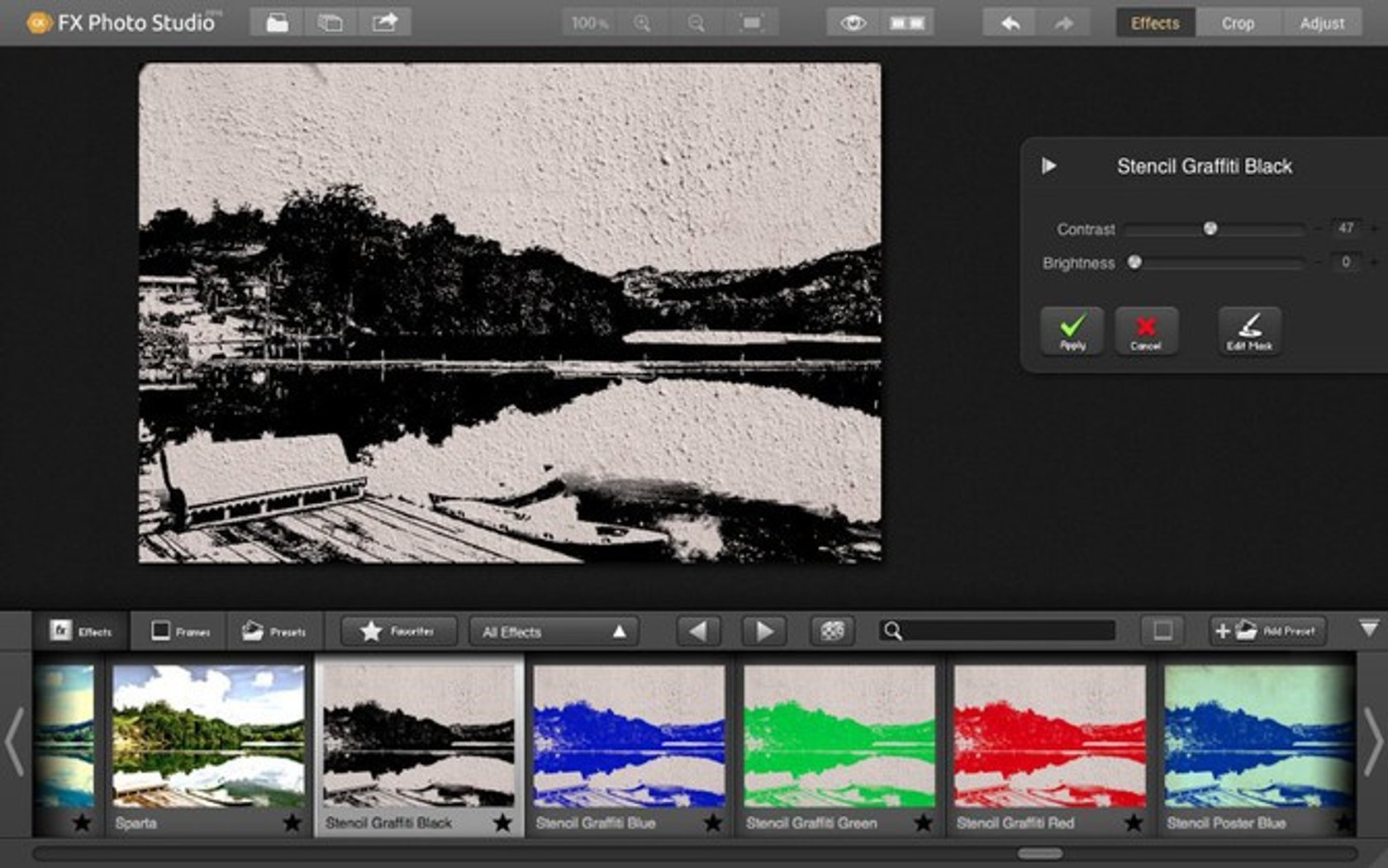Collapse the Stencil Graffiti Black effect panel
The height and width of the screenshot is (868, 1388).
(1049, 165)
